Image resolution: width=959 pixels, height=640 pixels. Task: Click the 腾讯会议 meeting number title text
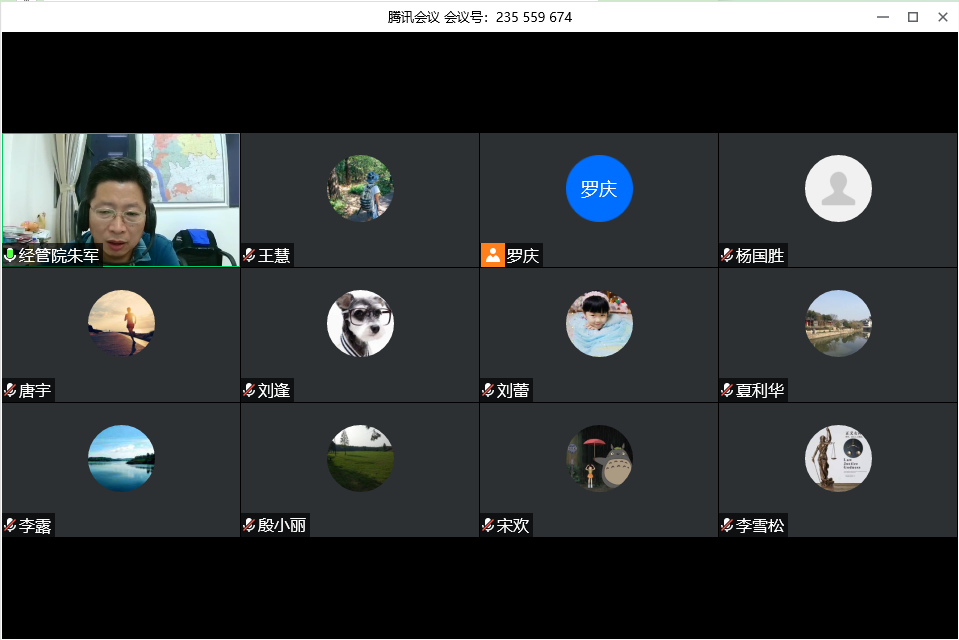(480, 17)
